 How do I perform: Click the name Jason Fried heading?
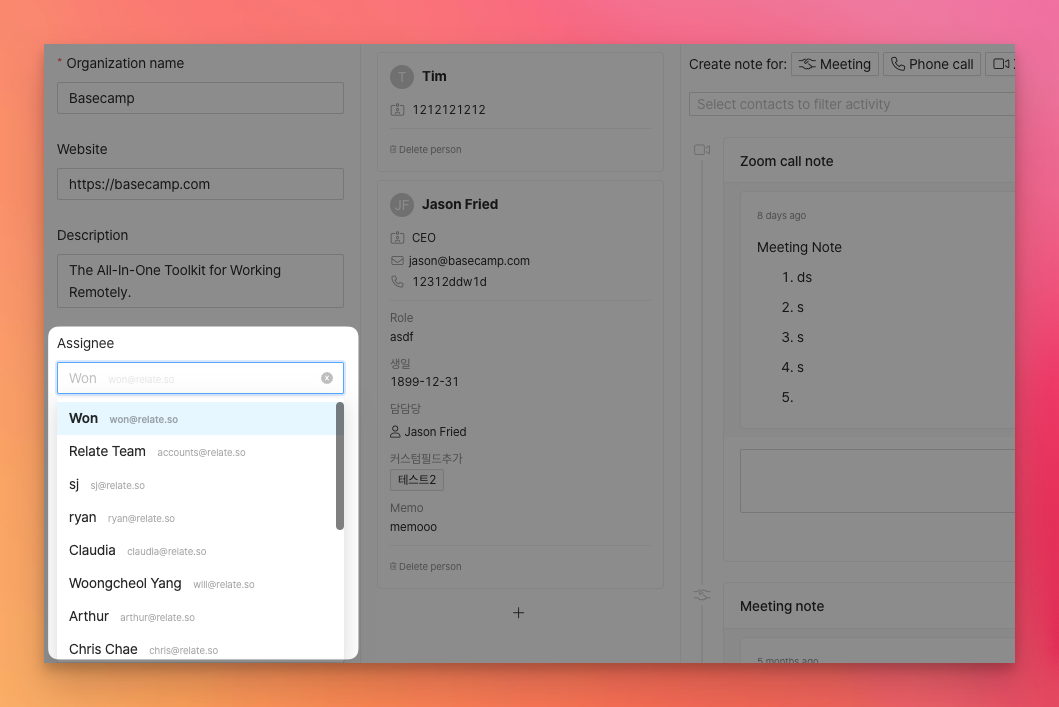[460, 204]
